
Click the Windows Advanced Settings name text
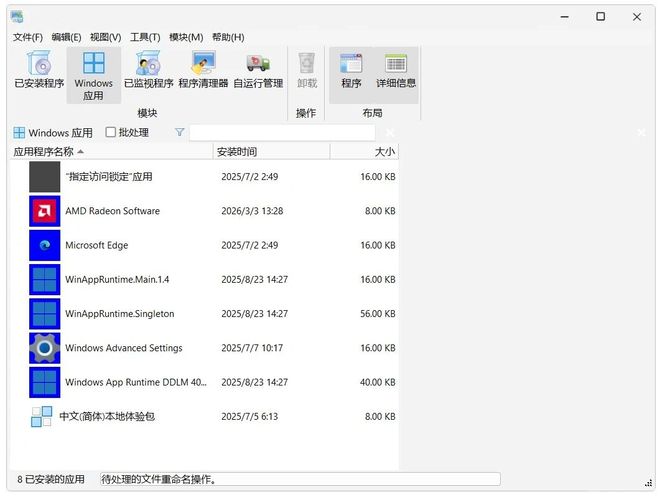[124, 348]
